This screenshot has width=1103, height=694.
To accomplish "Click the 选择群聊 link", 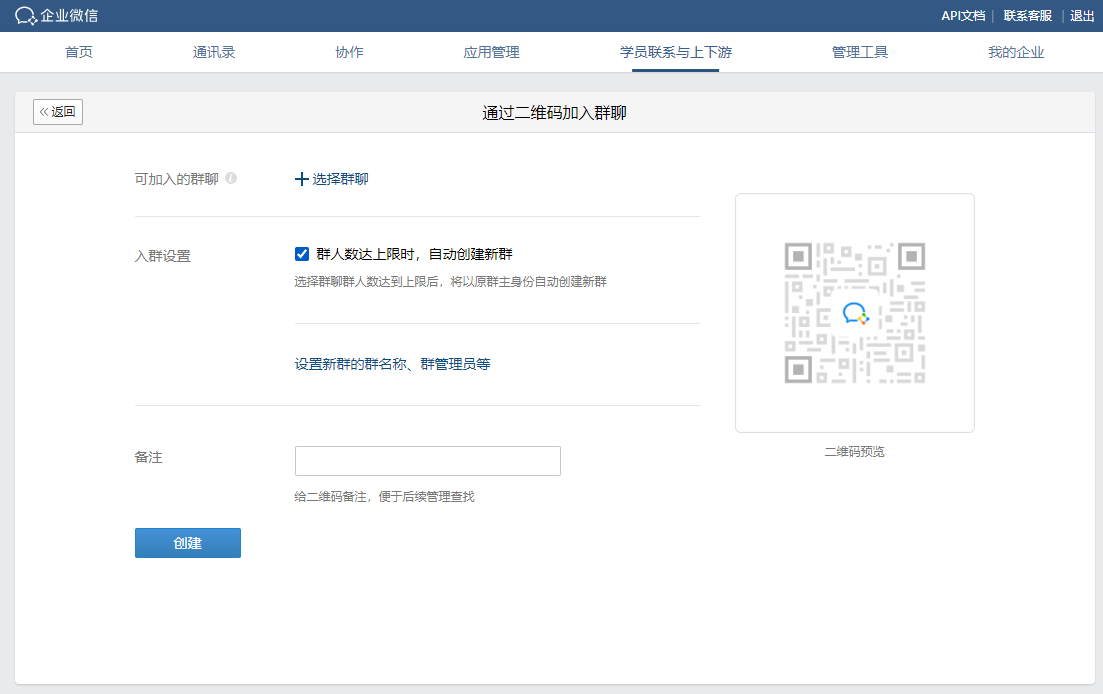I will pos(340,179).
